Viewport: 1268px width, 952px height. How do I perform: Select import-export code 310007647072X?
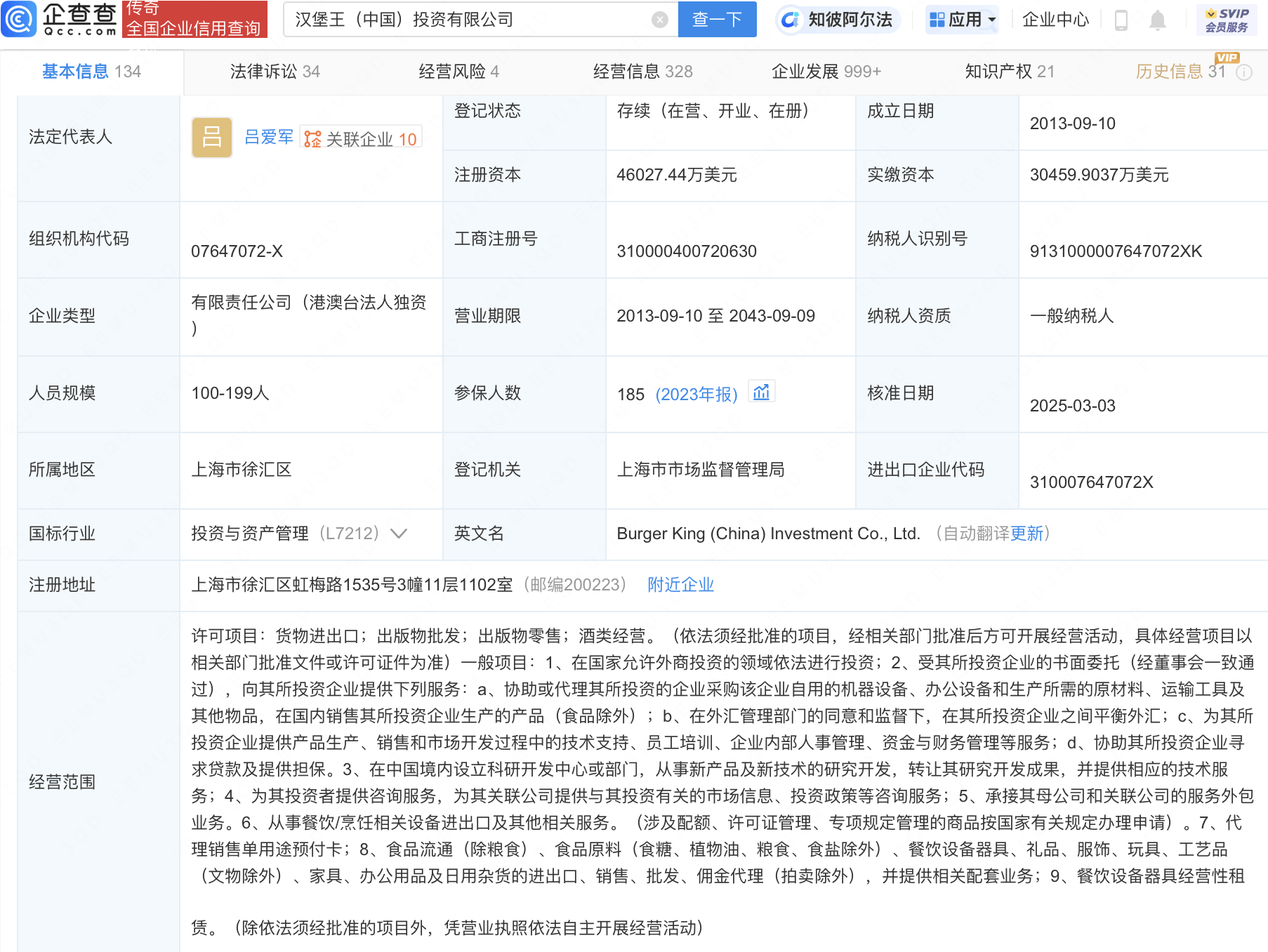(x=1091, y=482)
